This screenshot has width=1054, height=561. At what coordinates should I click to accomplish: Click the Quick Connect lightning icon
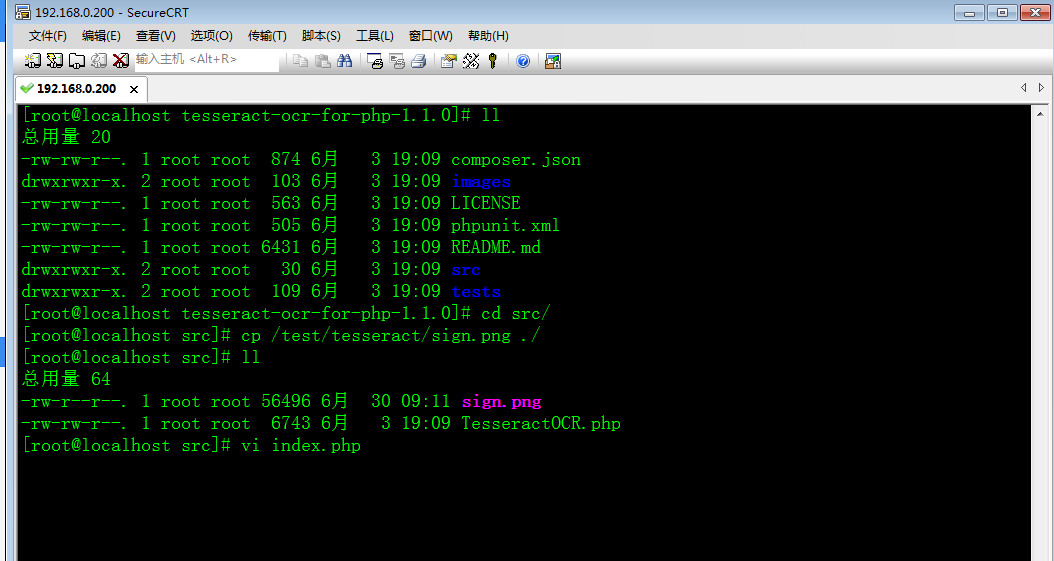[54, 61]
